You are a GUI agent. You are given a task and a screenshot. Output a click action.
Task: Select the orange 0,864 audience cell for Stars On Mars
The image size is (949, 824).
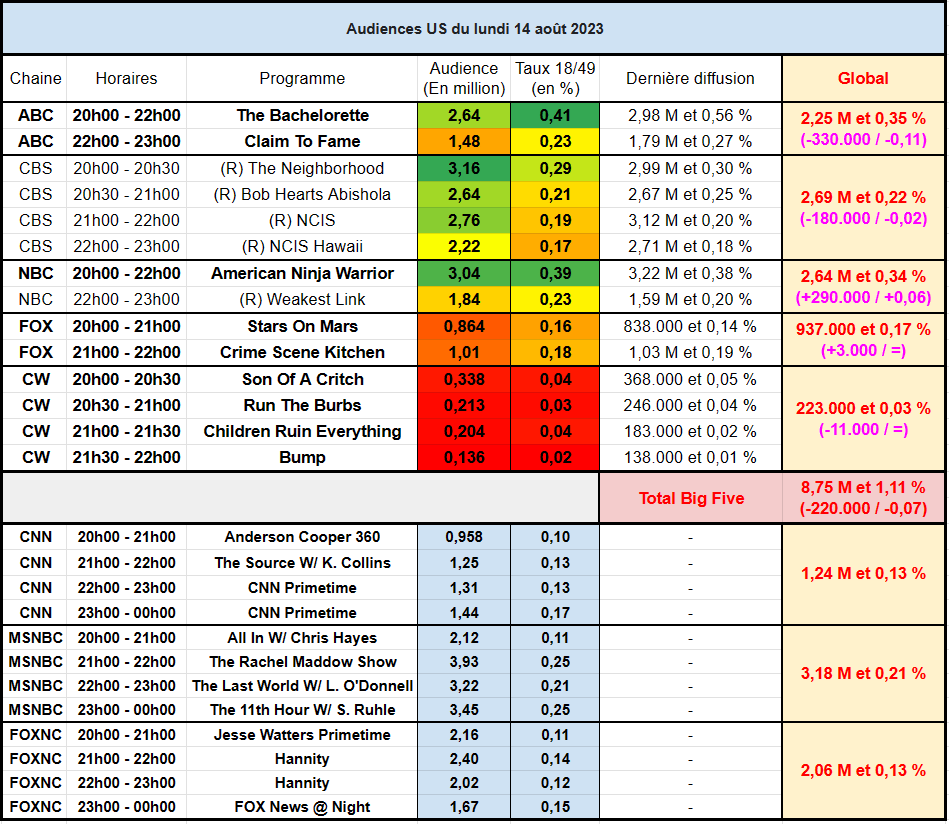[x=464, y=326]
